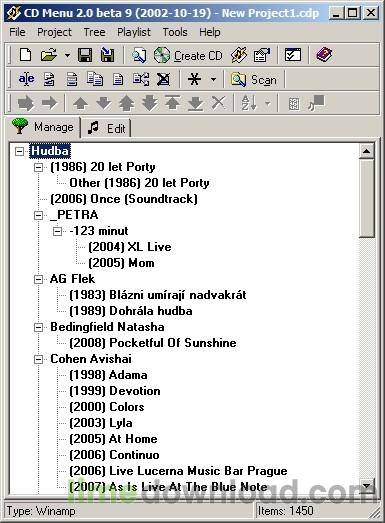Click the stacked pages icon in tree toolbar
This screenshot has height=523, width=385.
coord(72,79)
